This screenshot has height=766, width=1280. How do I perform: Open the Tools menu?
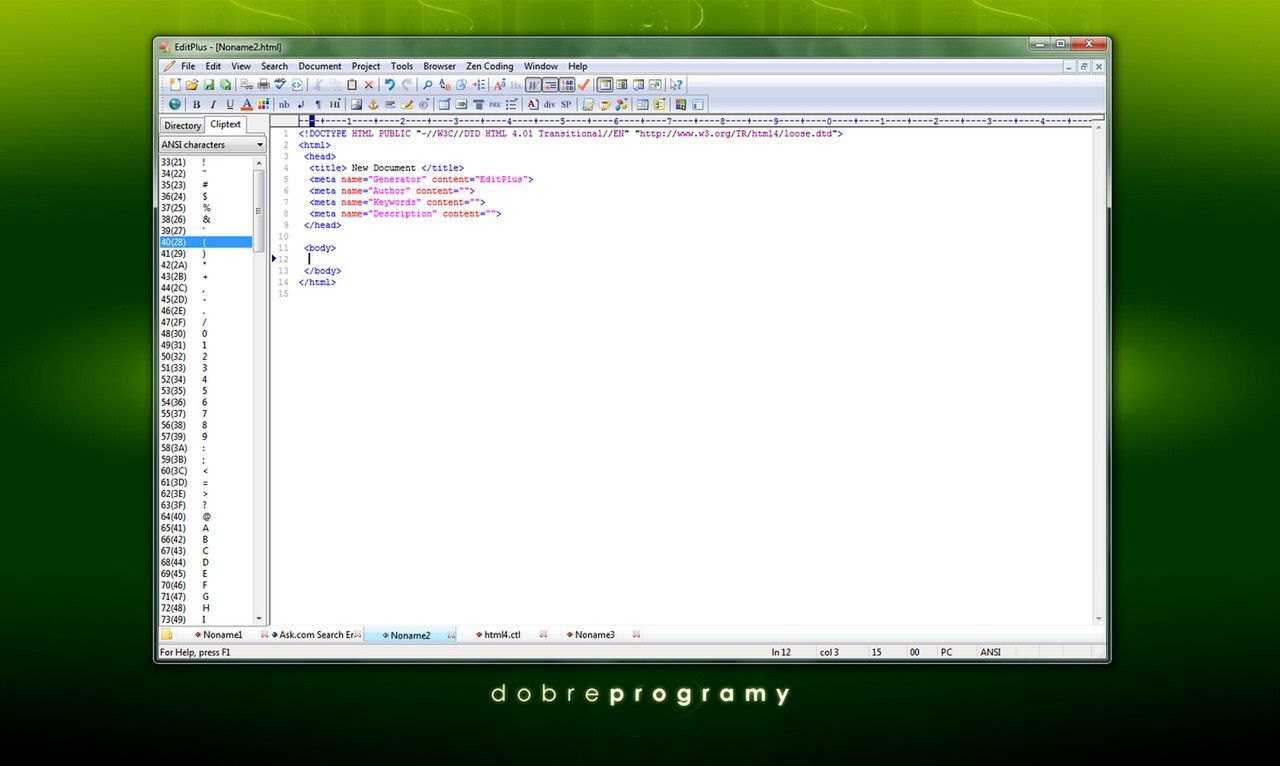pyautogui.click(x=402, y=66)
